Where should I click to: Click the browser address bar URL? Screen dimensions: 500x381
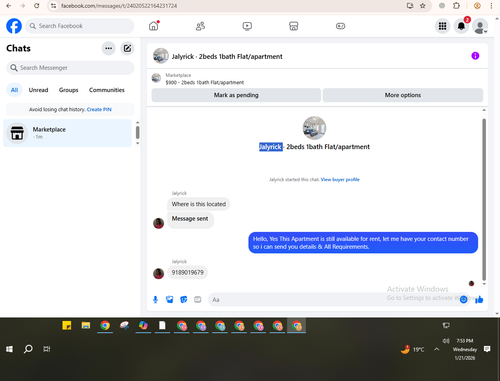119,6
